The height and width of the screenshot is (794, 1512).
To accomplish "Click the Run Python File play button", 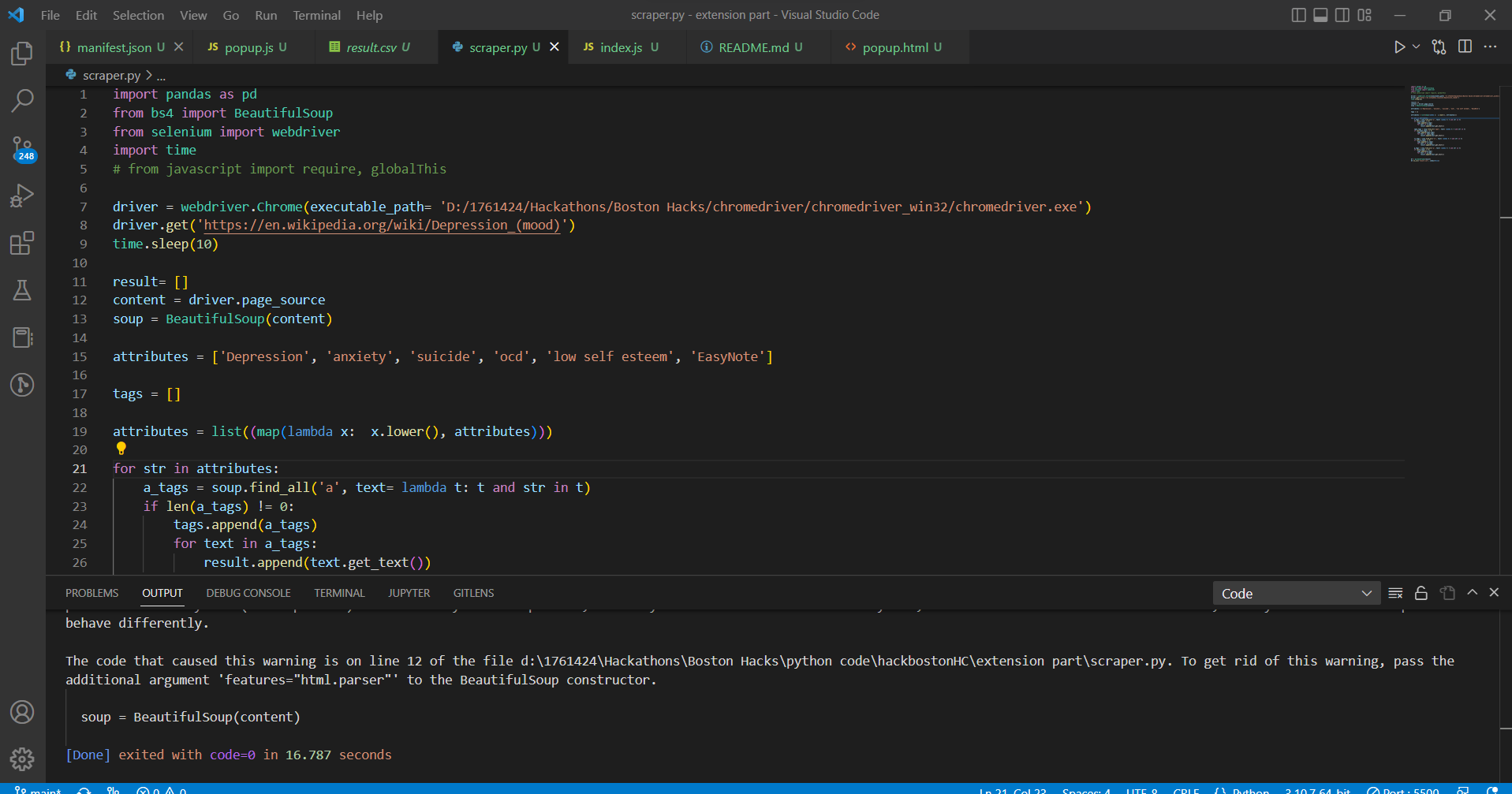I will click(x=1398, y=47).
